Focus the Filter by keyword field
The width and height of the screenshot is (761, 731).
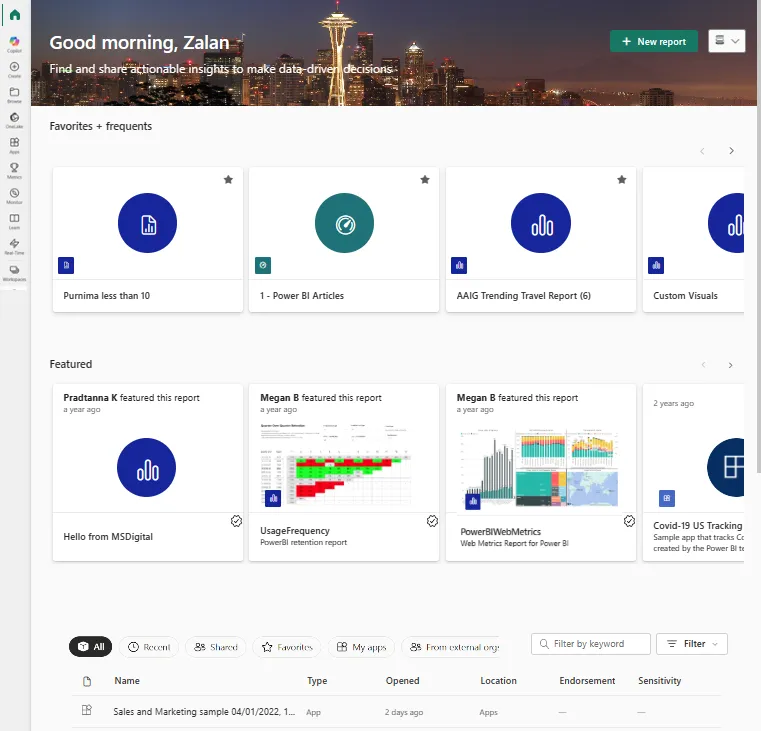[x=591, y=644]
